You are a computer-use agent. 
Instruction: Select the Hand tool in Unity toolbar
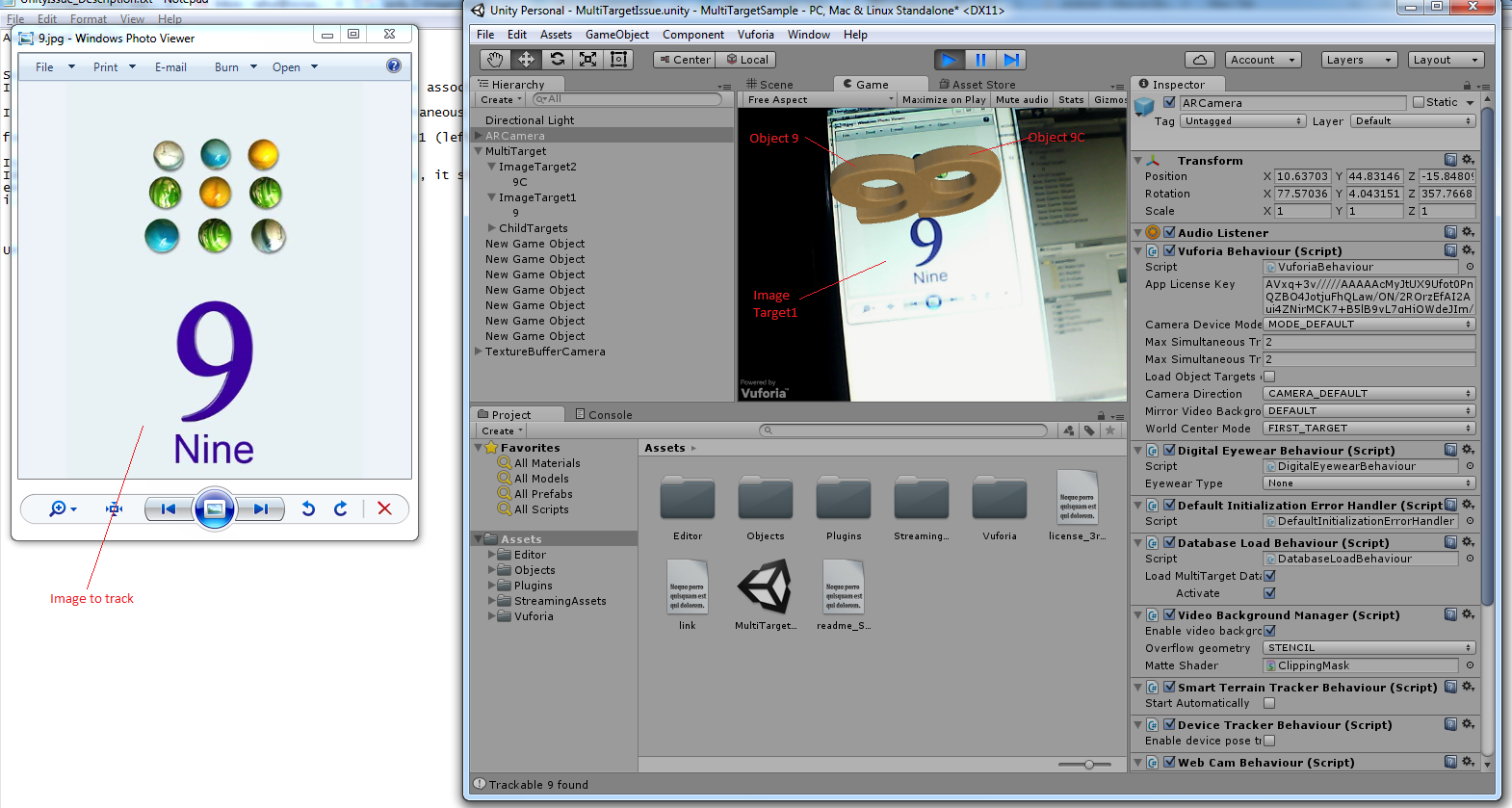tap(495, 60)
